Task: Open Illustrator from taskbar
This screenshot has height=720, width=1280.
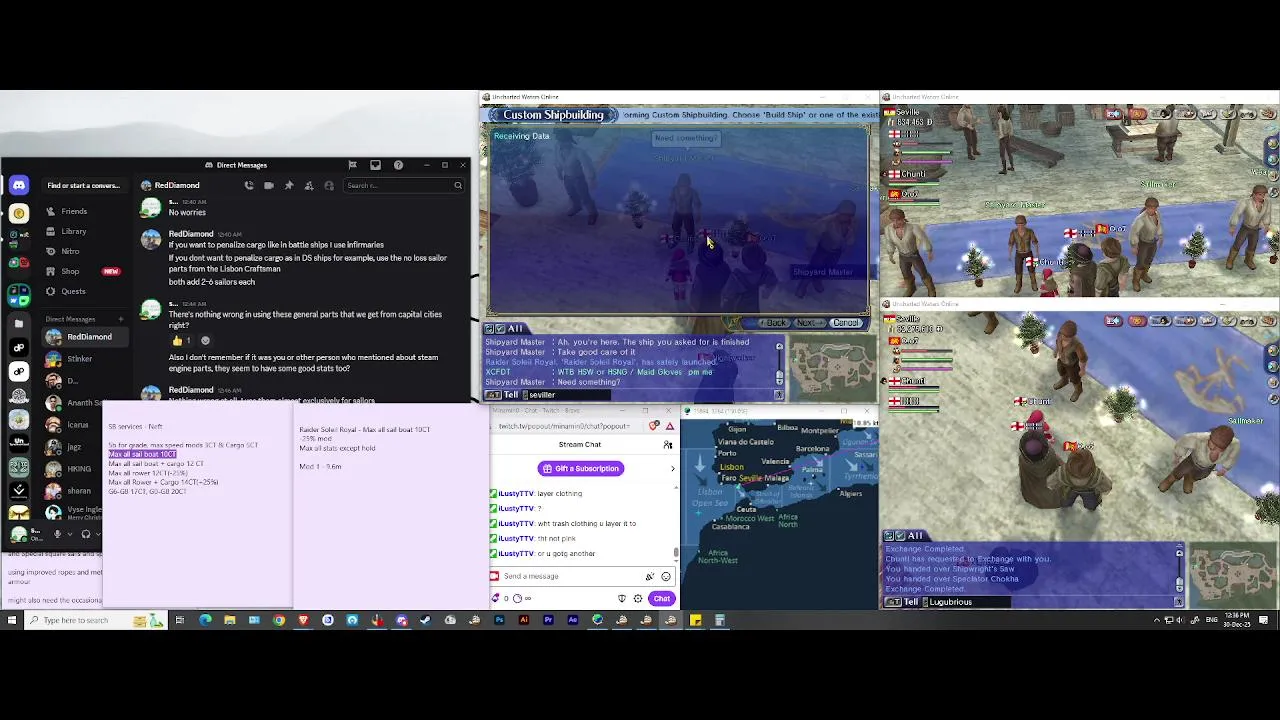Action: pyautogui.click(x=524, y=620)
